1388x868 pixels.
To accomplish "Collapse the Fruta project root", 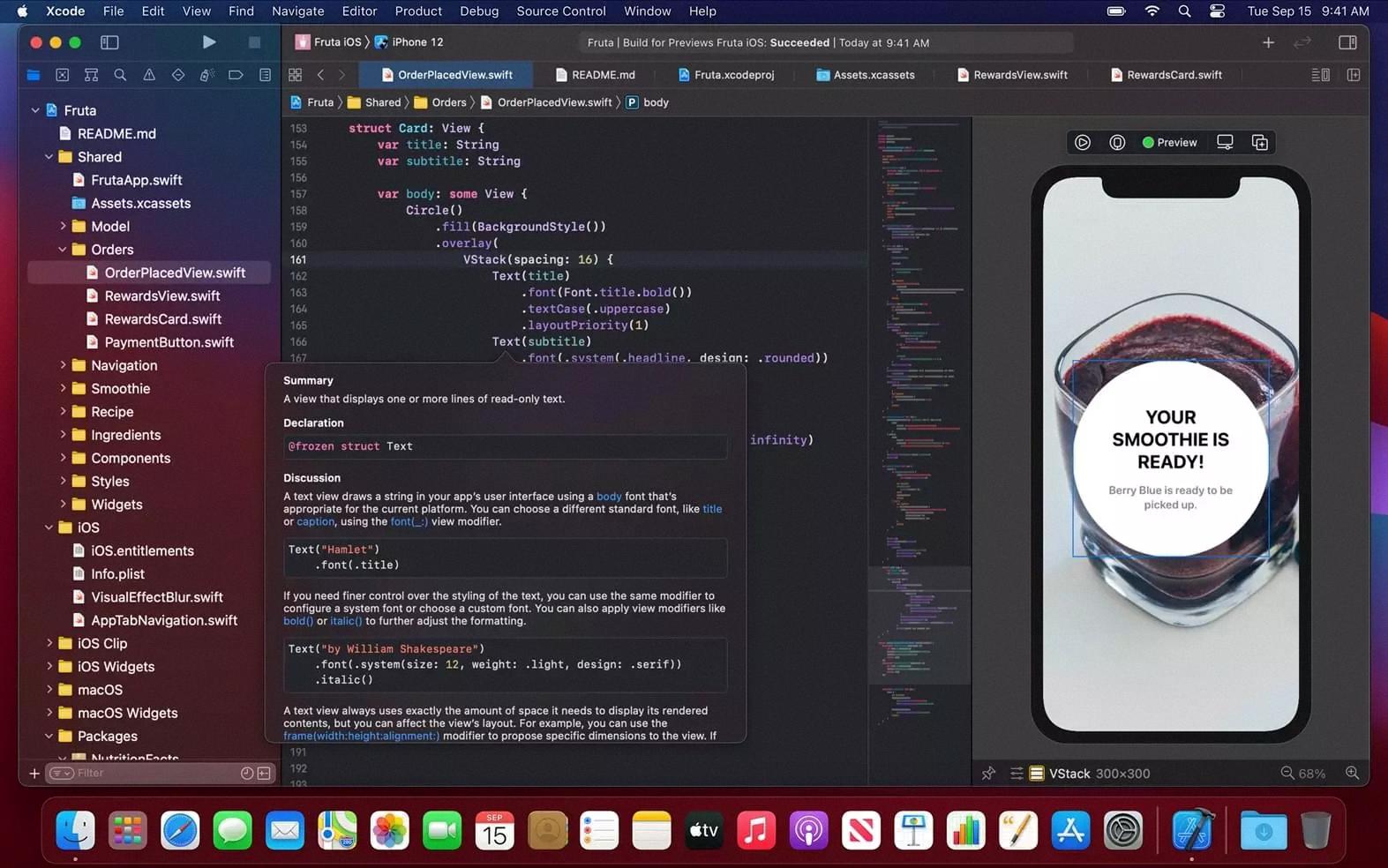I will click(35, 110).
